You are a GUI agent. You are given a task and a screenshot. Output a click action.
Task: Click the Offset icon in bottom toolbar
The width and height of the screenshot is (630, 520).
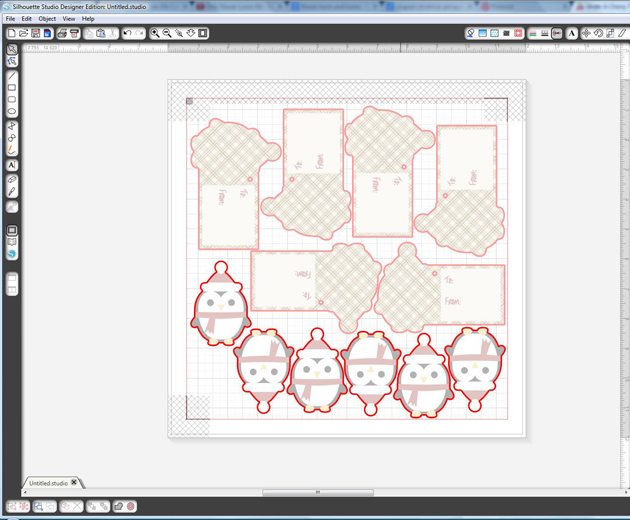click(131, 506)
